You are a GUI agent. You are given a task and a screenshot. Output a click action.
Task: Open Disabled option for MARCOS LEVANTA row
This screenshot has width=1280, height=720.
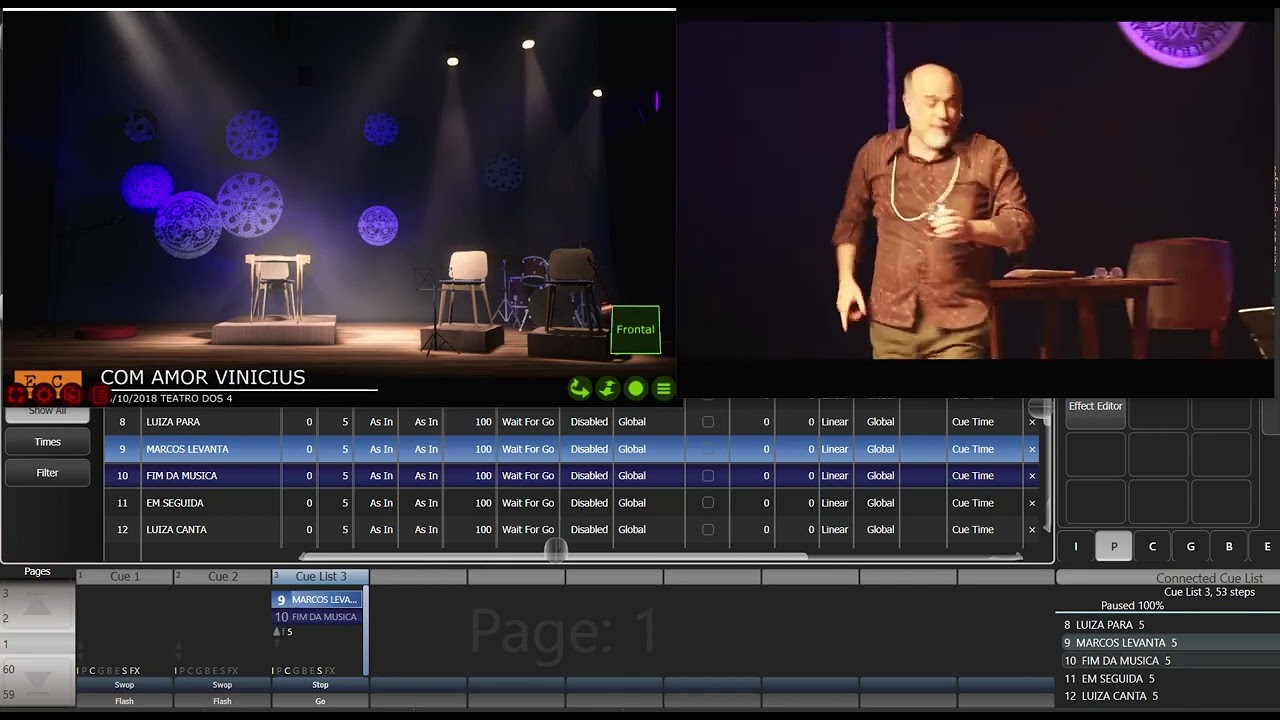pyautogui.click(x=589, y=449)
